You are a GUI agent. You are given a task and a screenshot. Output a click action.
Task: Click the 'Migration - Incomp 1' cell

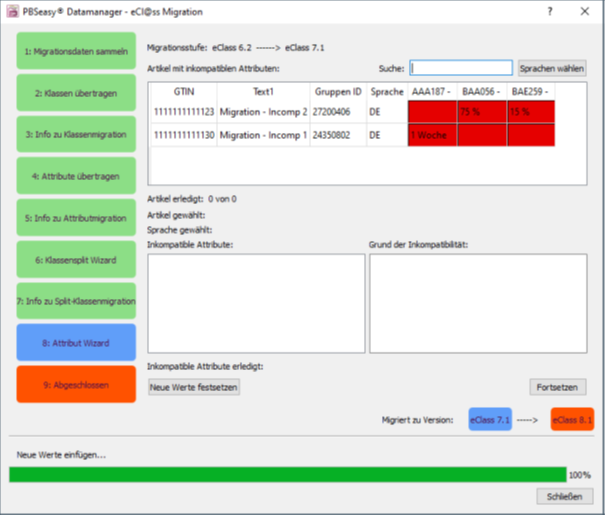point(264,135)
